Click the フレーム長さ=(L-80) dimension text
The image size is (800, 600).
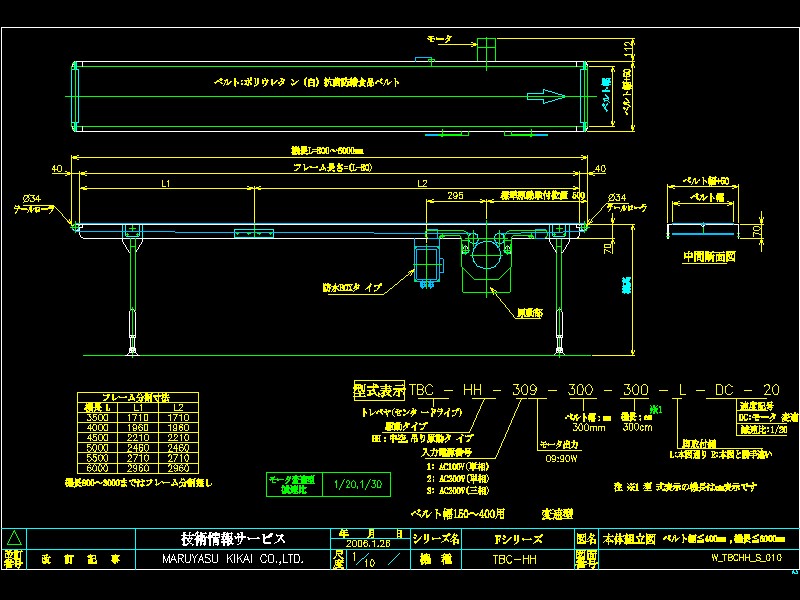[x=332, y=167]
